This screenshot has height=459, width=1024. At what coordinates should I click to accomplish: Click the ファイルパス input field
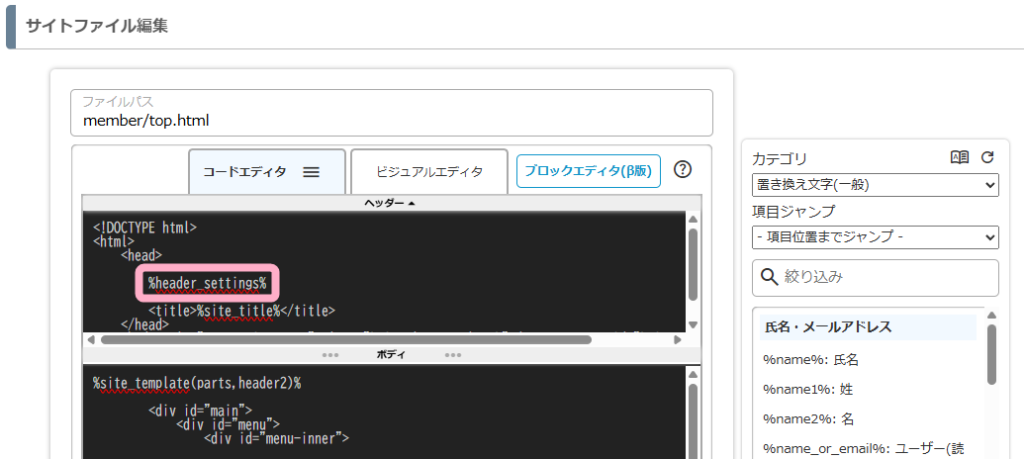point(391,121)
